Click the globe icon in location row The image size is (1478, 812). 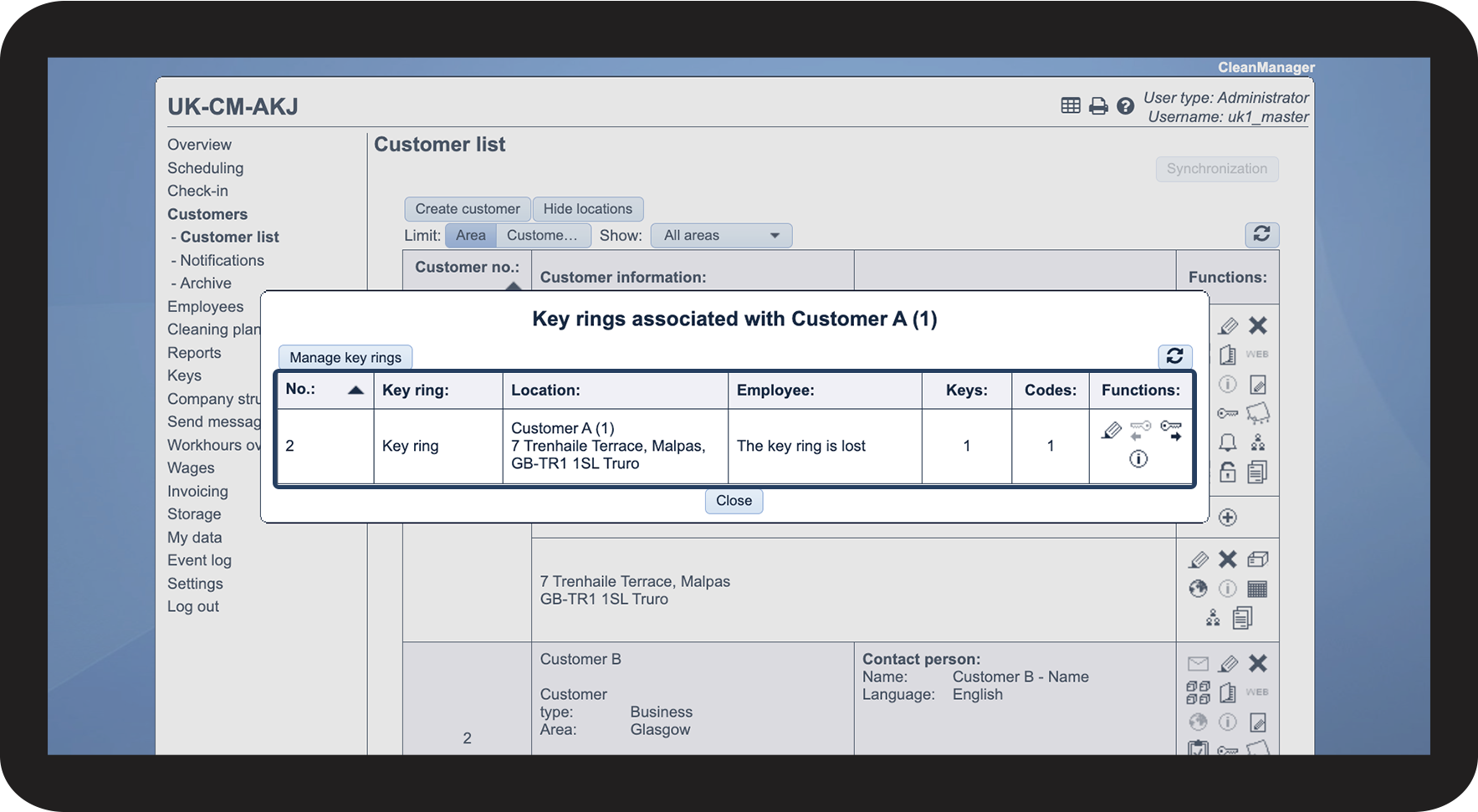point(1198,589)
